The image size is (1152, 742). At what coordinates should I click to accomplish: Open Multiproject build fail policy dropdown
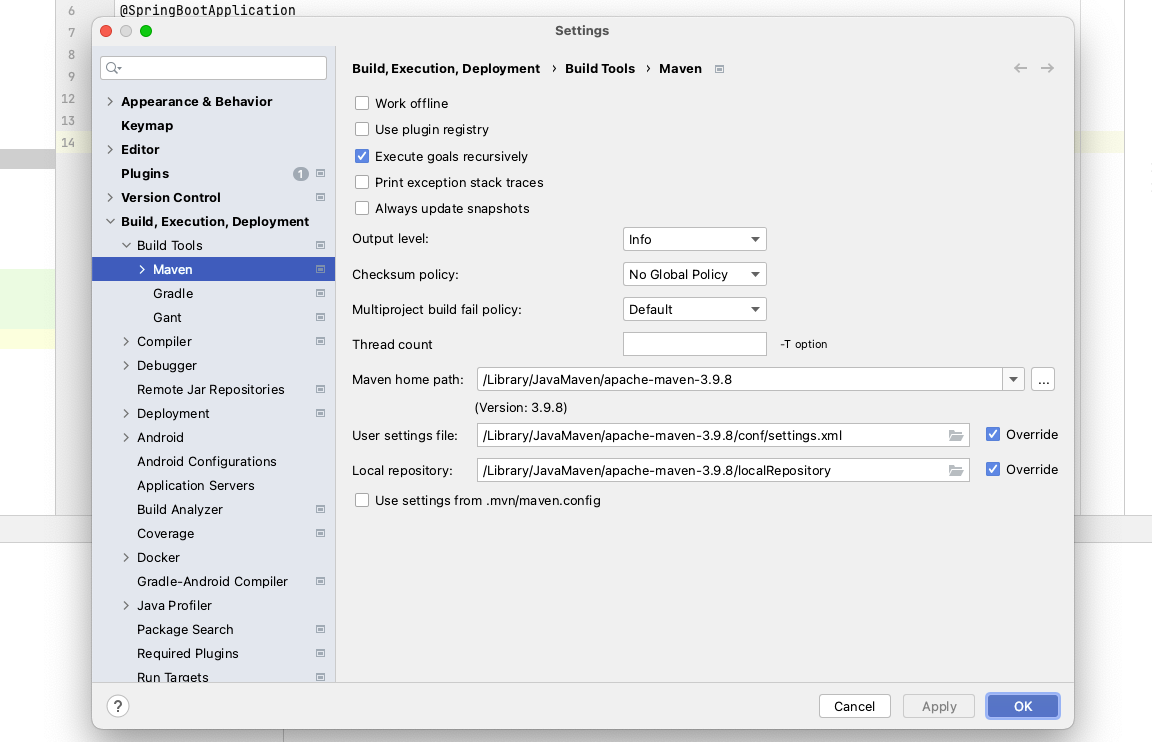click(694, 309)
